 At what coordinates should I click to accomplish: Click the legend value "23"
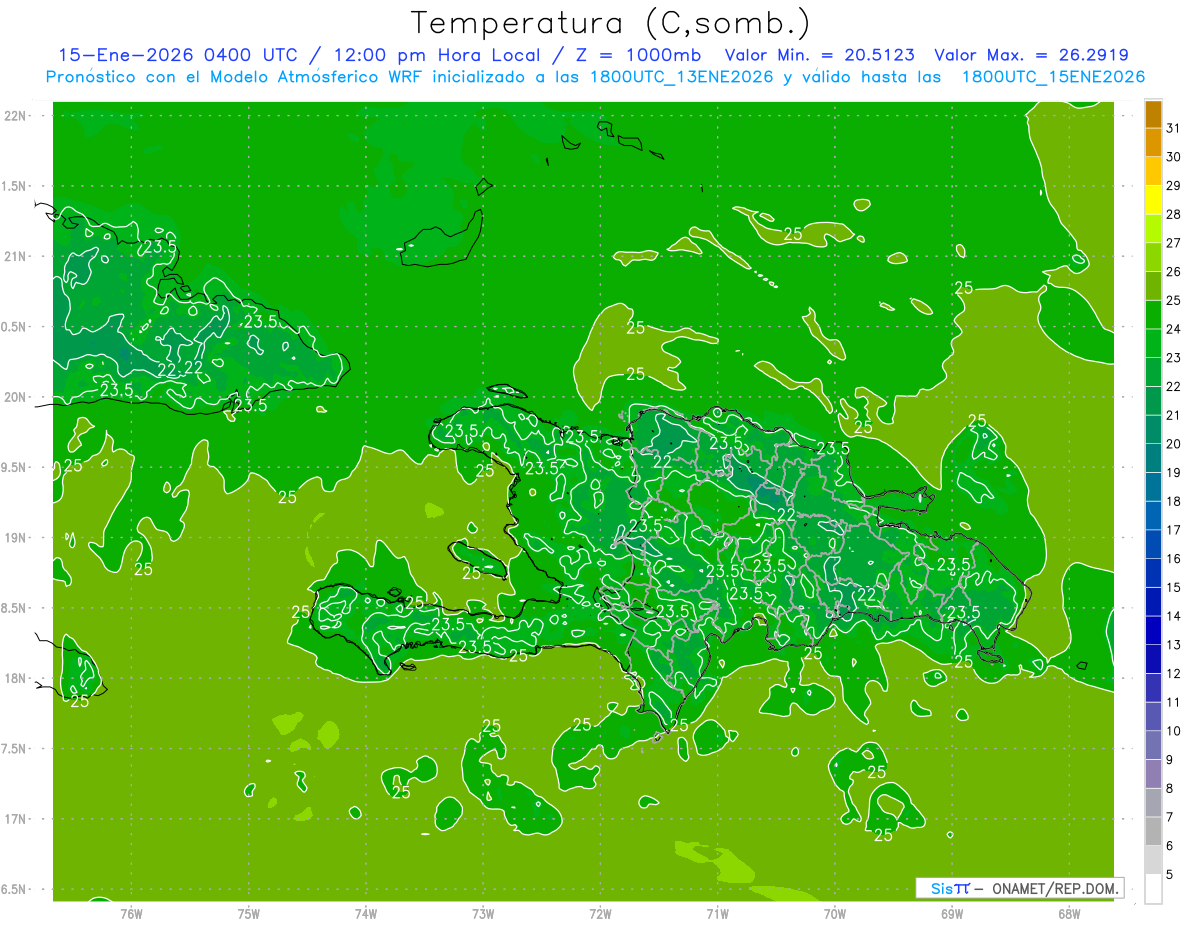(1173, 358)
